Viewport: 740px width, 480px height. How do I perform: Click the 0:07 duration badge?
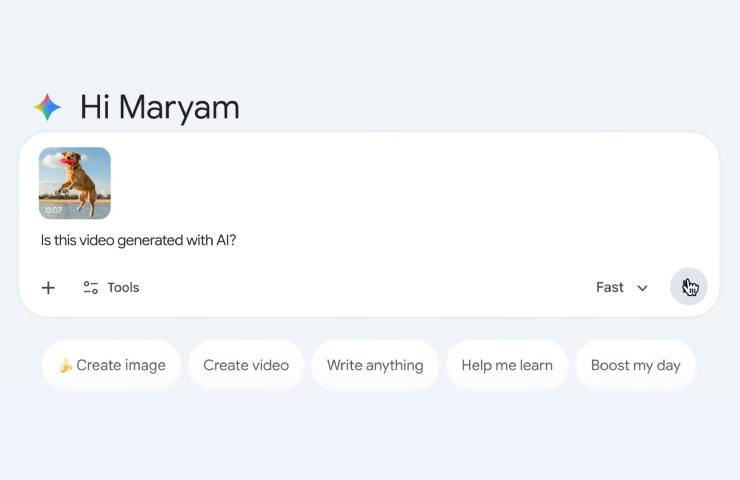coord(53,210)
